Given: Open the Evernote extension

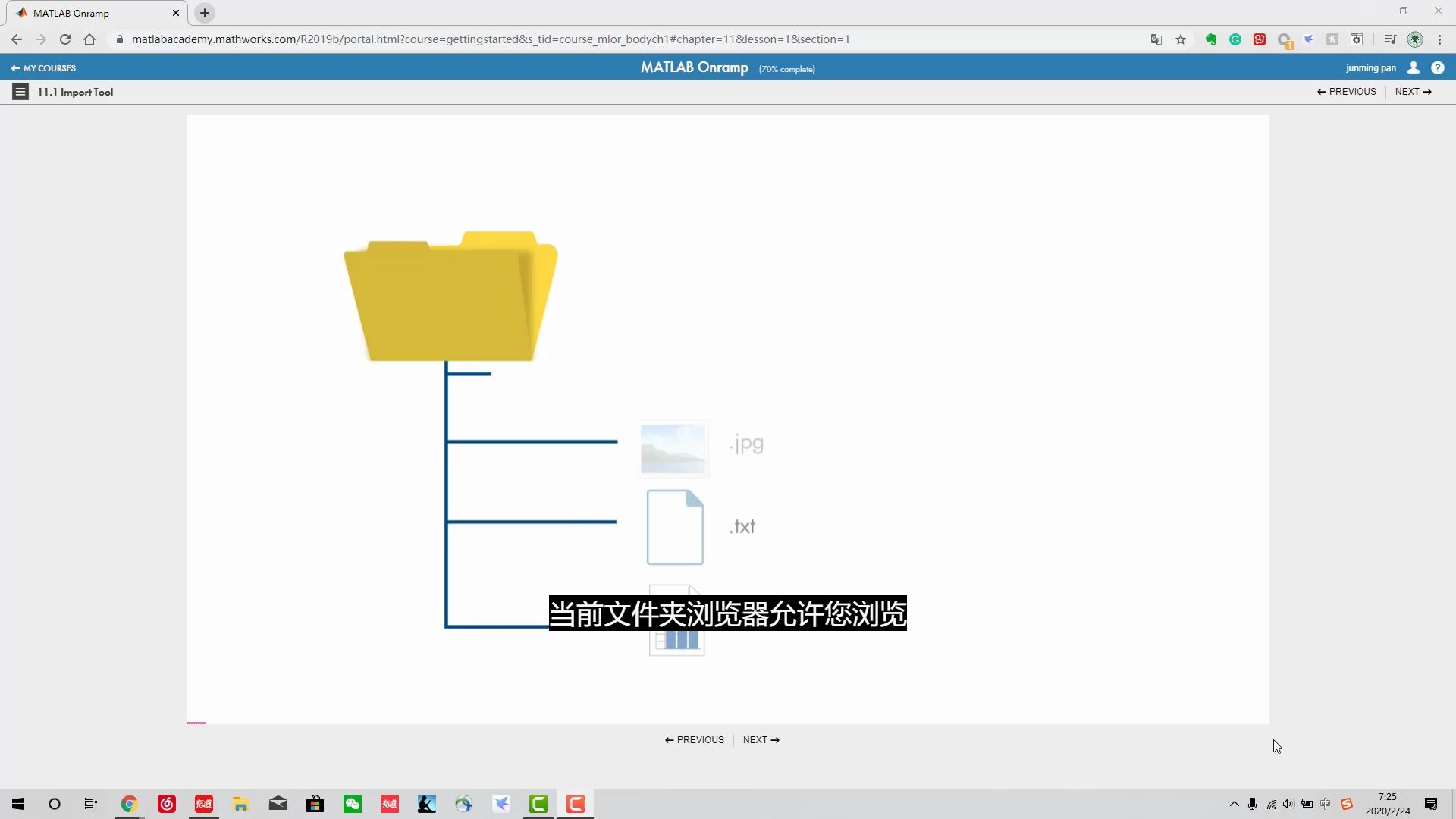Looking at the screenshot, I should coord(1211,39).
